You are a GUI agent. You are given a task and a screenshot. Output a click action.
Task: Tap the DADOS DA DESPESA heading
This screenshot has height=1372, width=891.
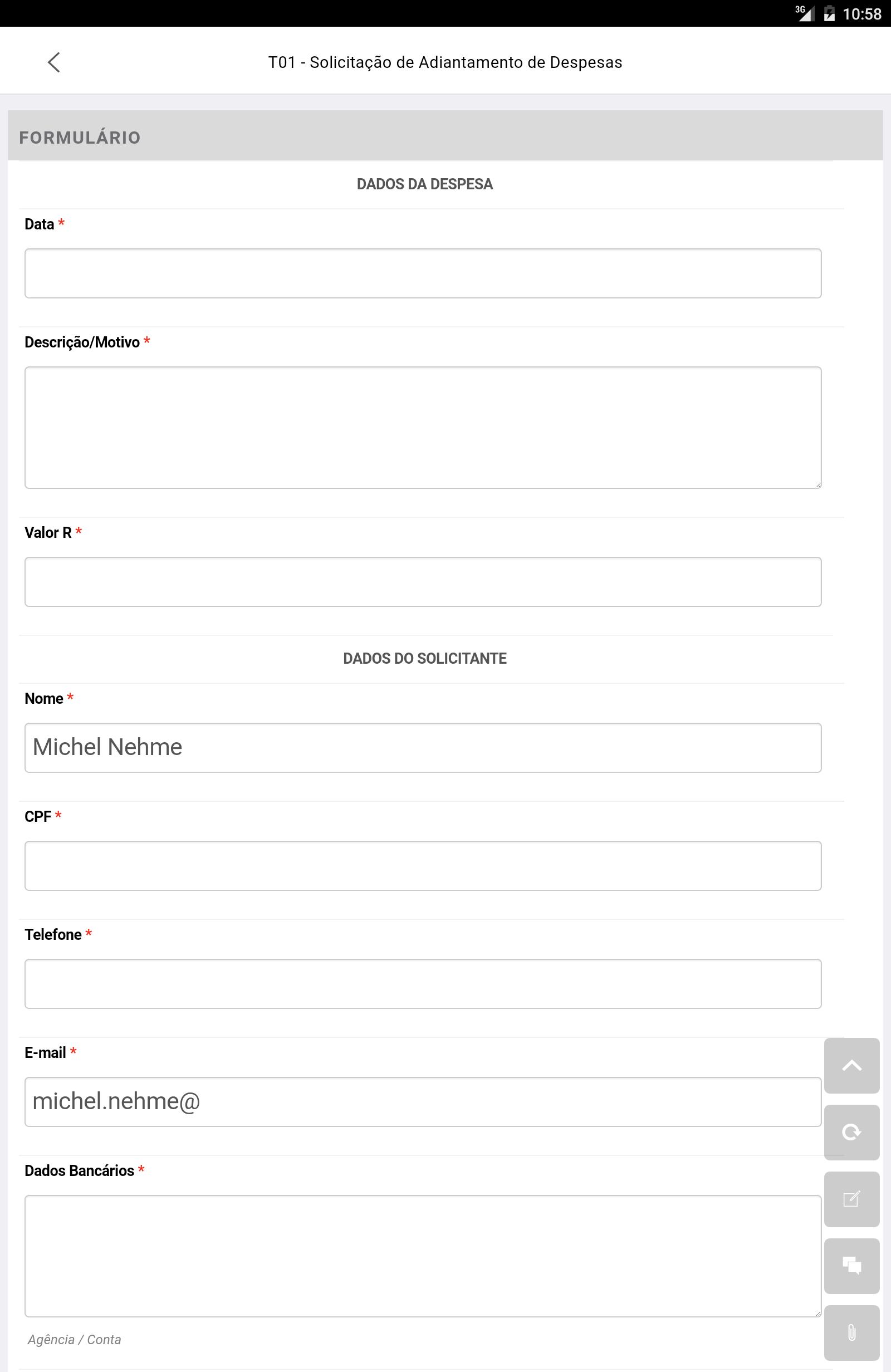(x=425, y=184)
